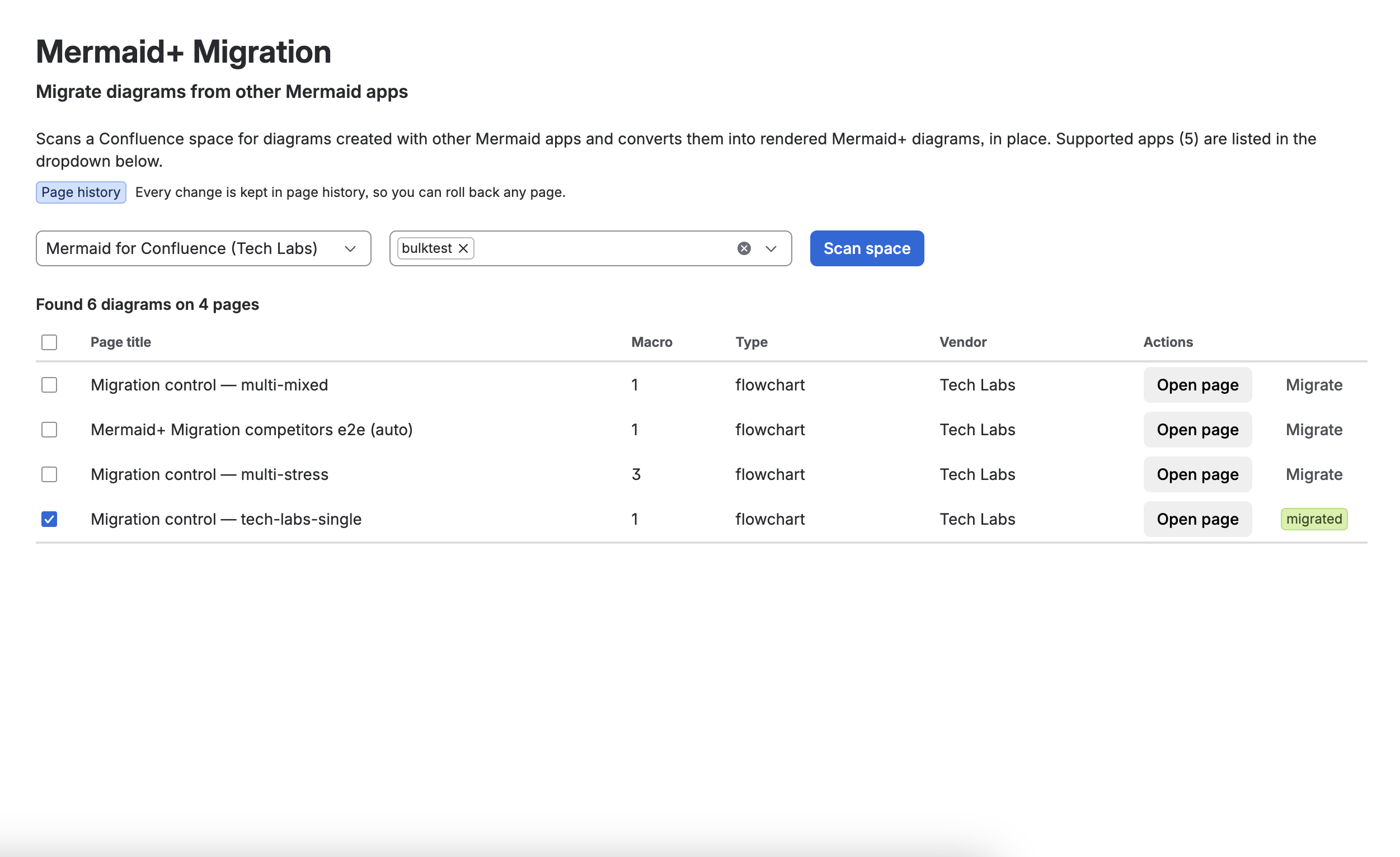Open page for Migration control — multi-mixed
The image size is (1400, 857).
click(x=1197, y=385)
